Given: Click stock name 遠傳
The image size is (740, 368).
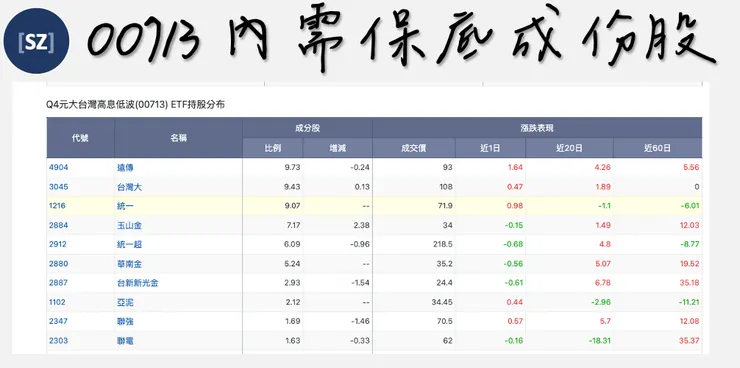Looking at the screenshot, I should pyautogui.click(x=125, y=167).
